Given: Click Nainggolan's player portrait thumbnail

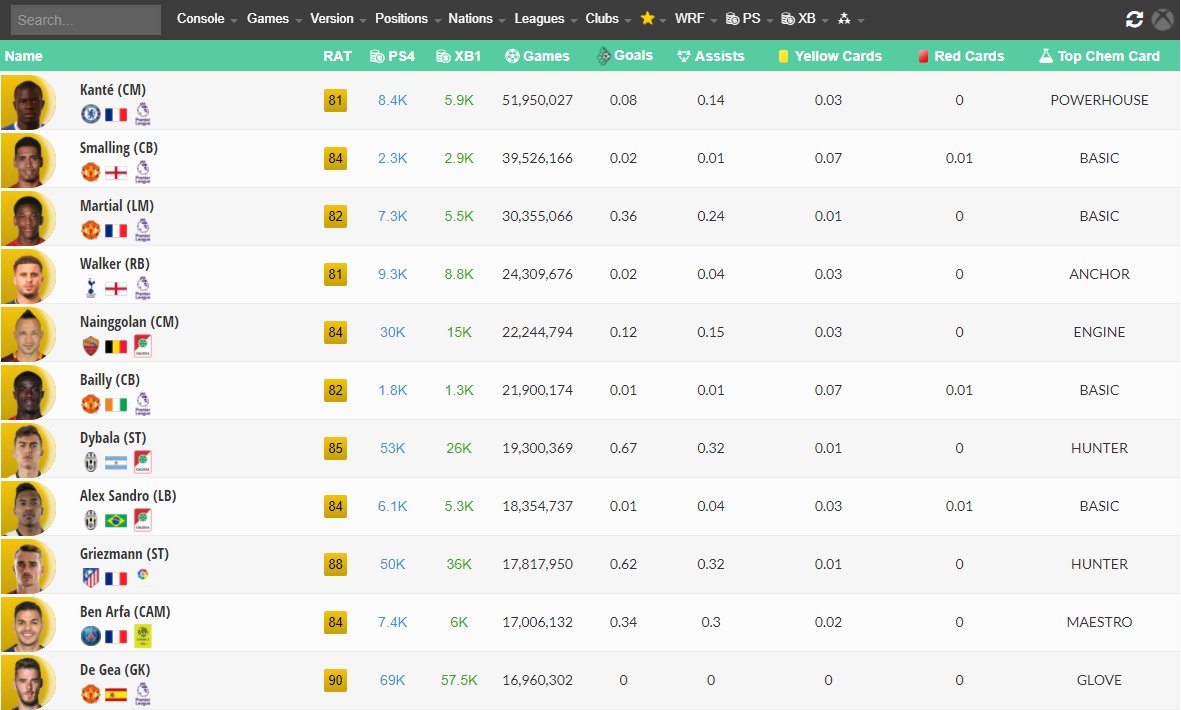Looking at the screenshot, I should (x=29, y=334).
